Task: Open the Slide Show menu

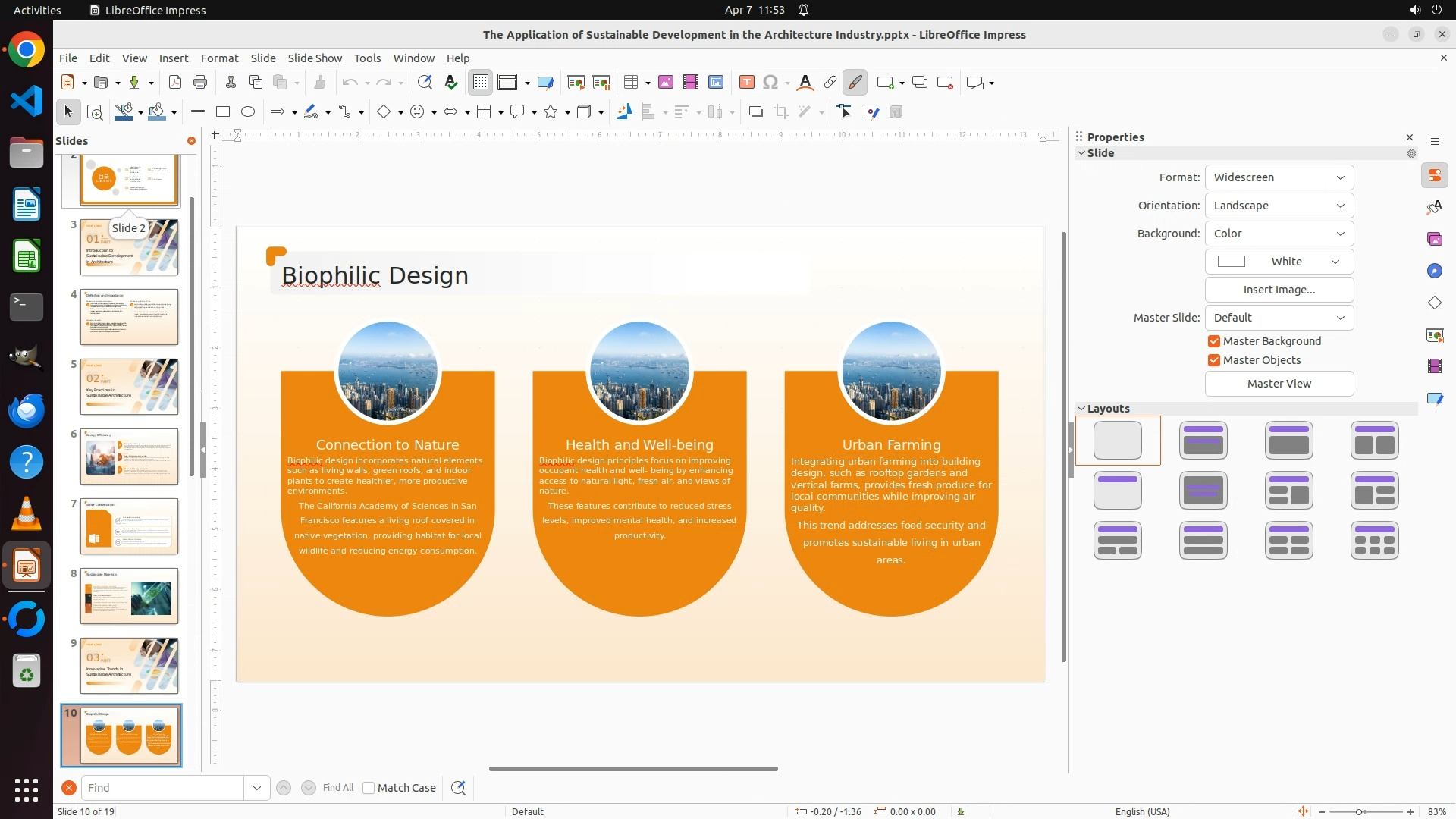Action: click(315, 58)
